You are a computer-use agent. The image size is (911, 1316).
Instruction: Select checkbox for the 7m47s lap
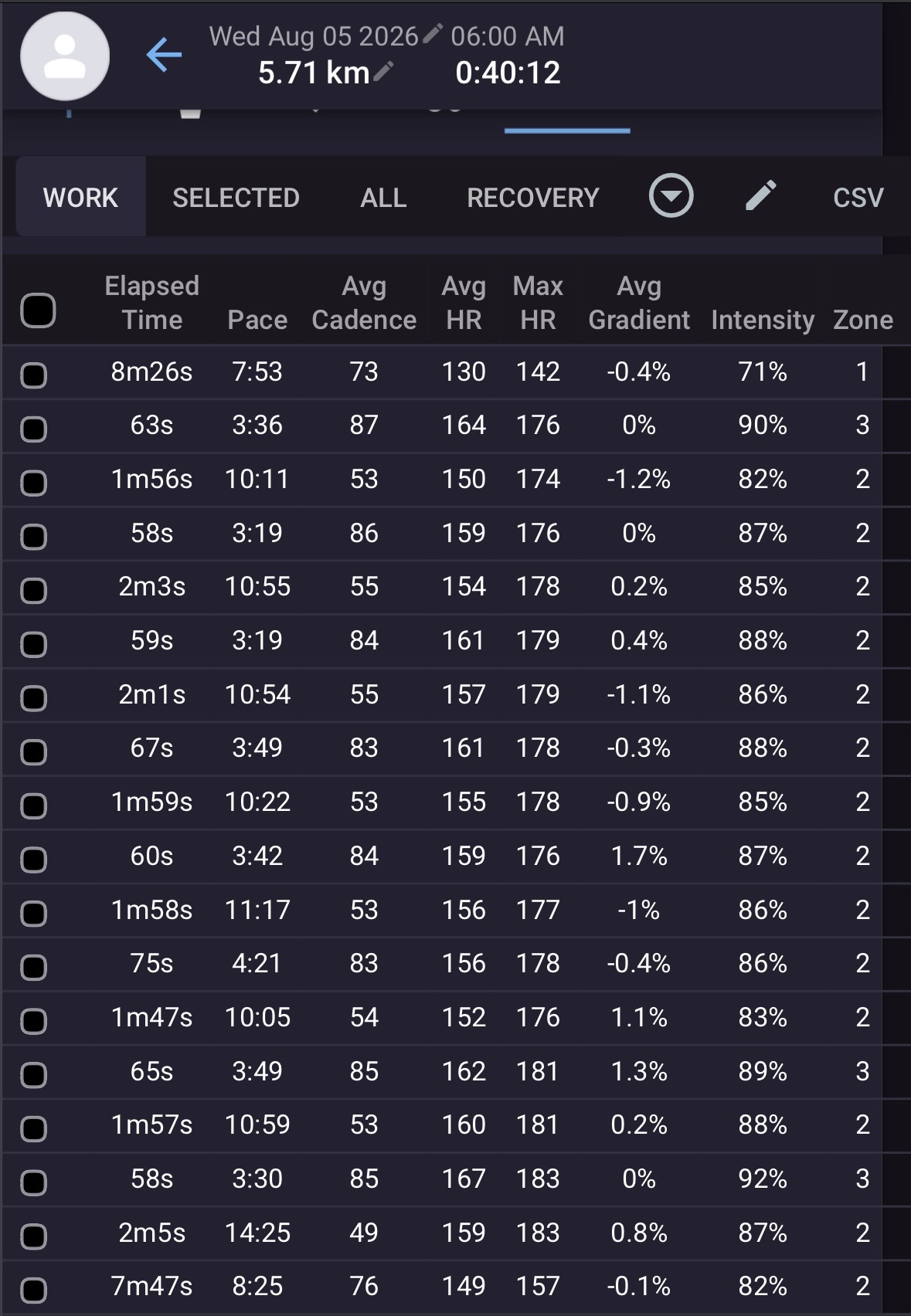click(33, 1290)
